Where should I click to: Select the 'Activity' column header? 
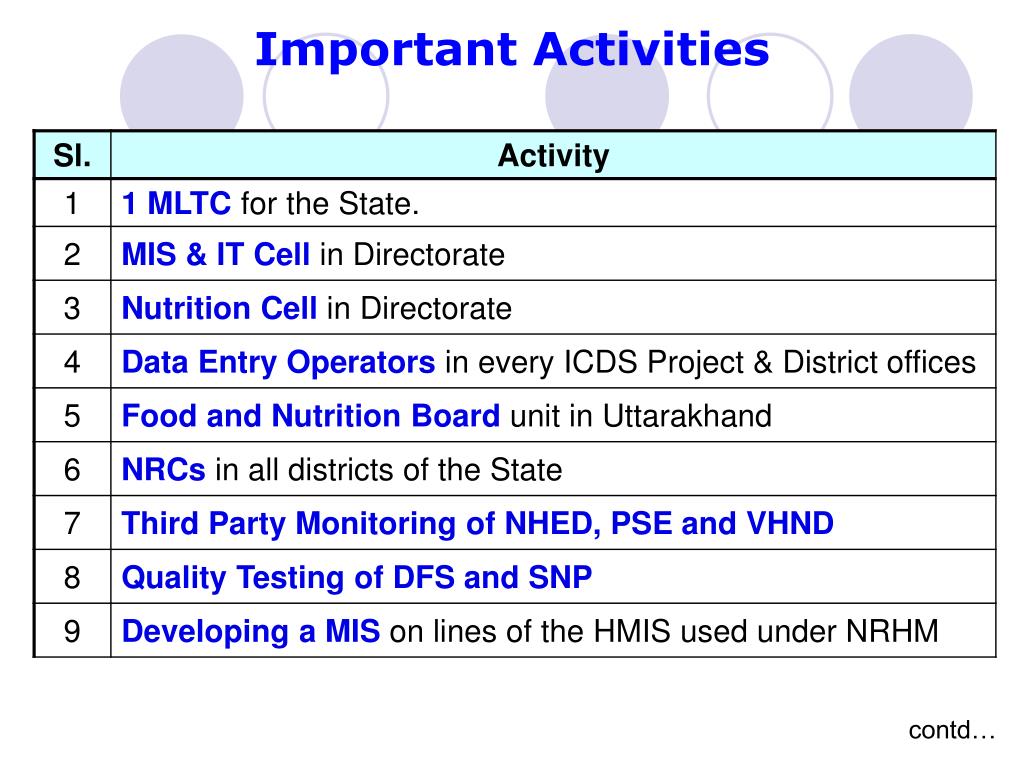click(553, 155)
